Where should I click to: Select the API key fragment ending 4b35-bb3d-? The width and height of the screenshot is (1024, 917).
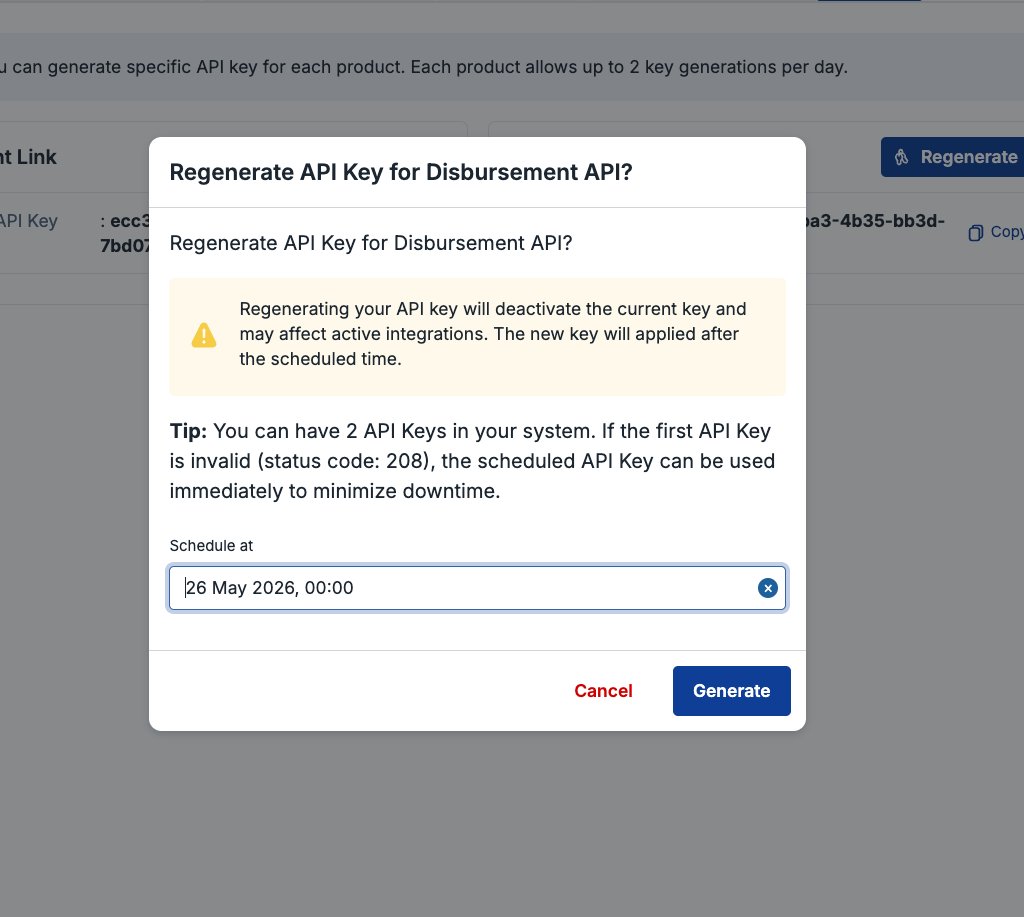(876, 221)
